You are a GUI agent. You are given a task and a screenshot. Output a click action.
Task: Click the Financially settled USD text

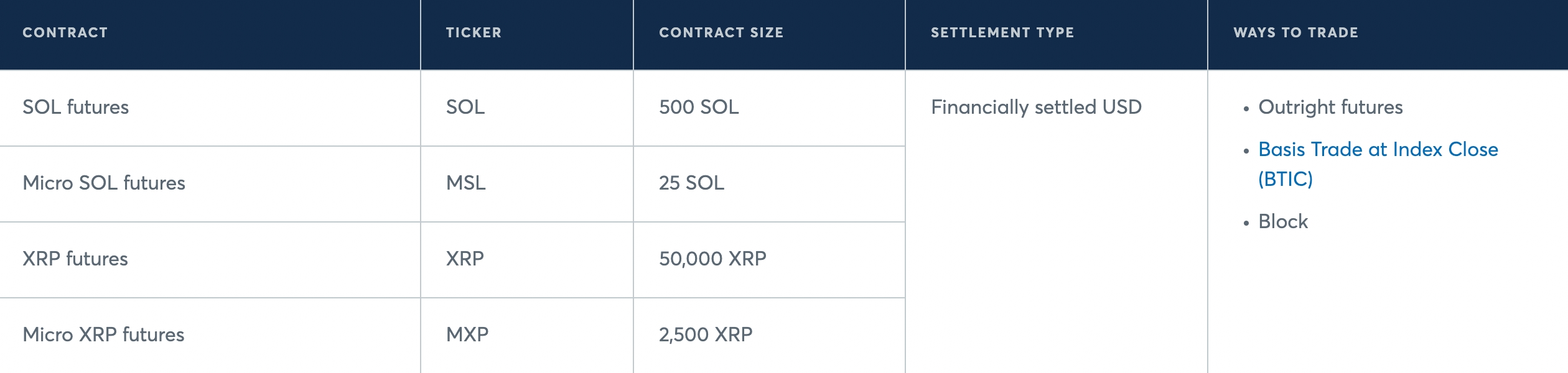(x=1036, y=107)
